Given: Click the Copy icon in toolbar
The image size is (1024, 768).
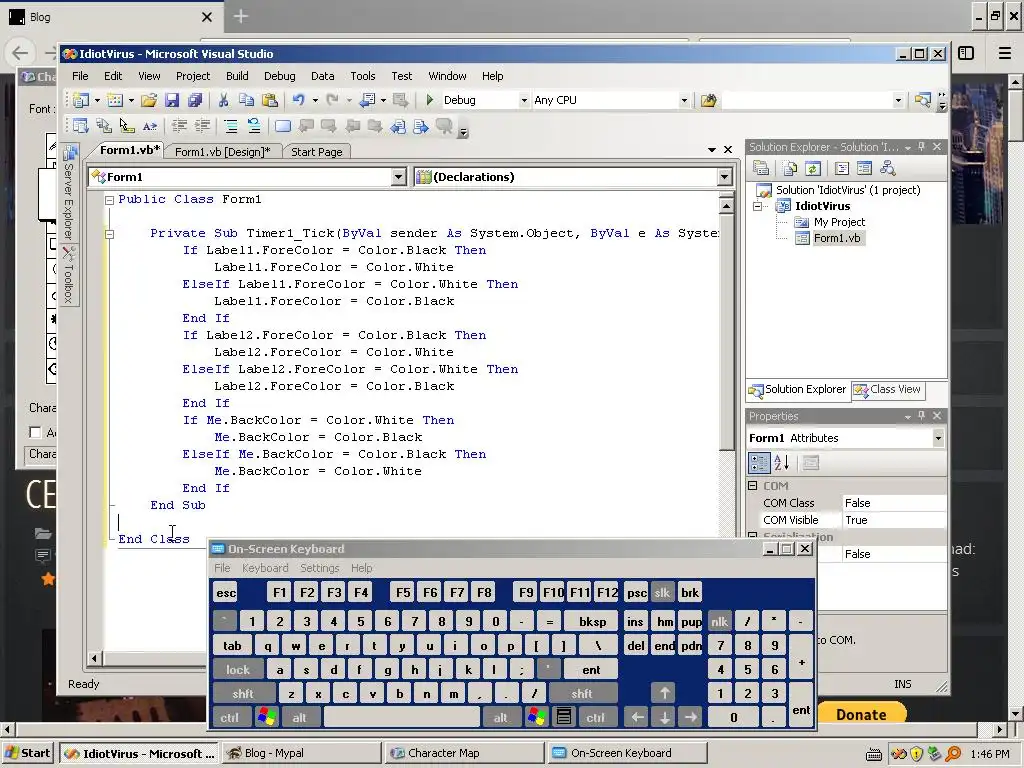Looking at the screenshot, I should [246, 100].
